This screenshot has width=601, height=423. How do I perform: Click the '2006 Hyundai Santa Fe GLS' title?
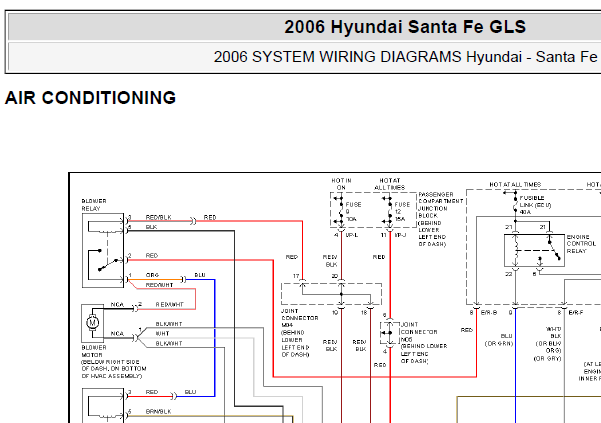coord(405,27)
